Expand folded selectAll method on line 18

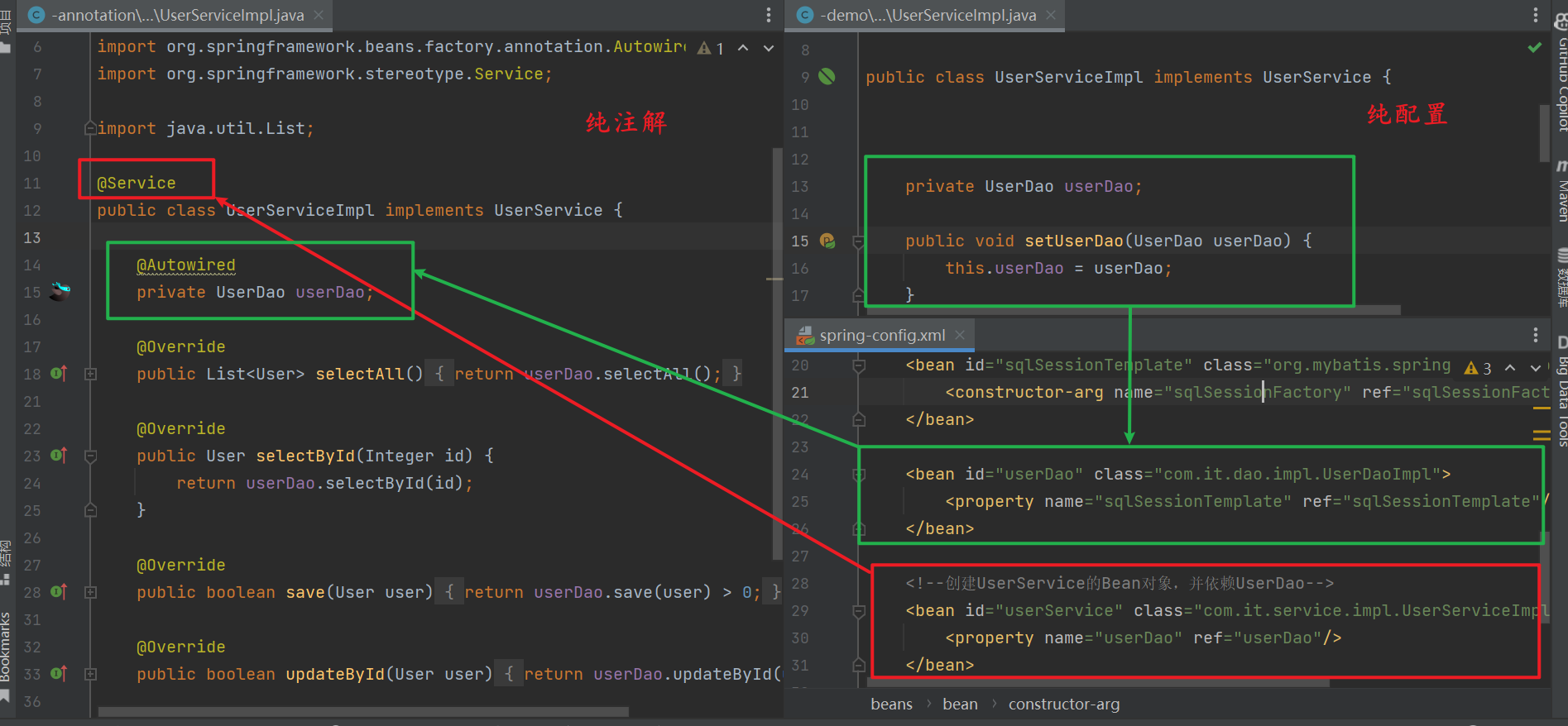pos(91,374)
